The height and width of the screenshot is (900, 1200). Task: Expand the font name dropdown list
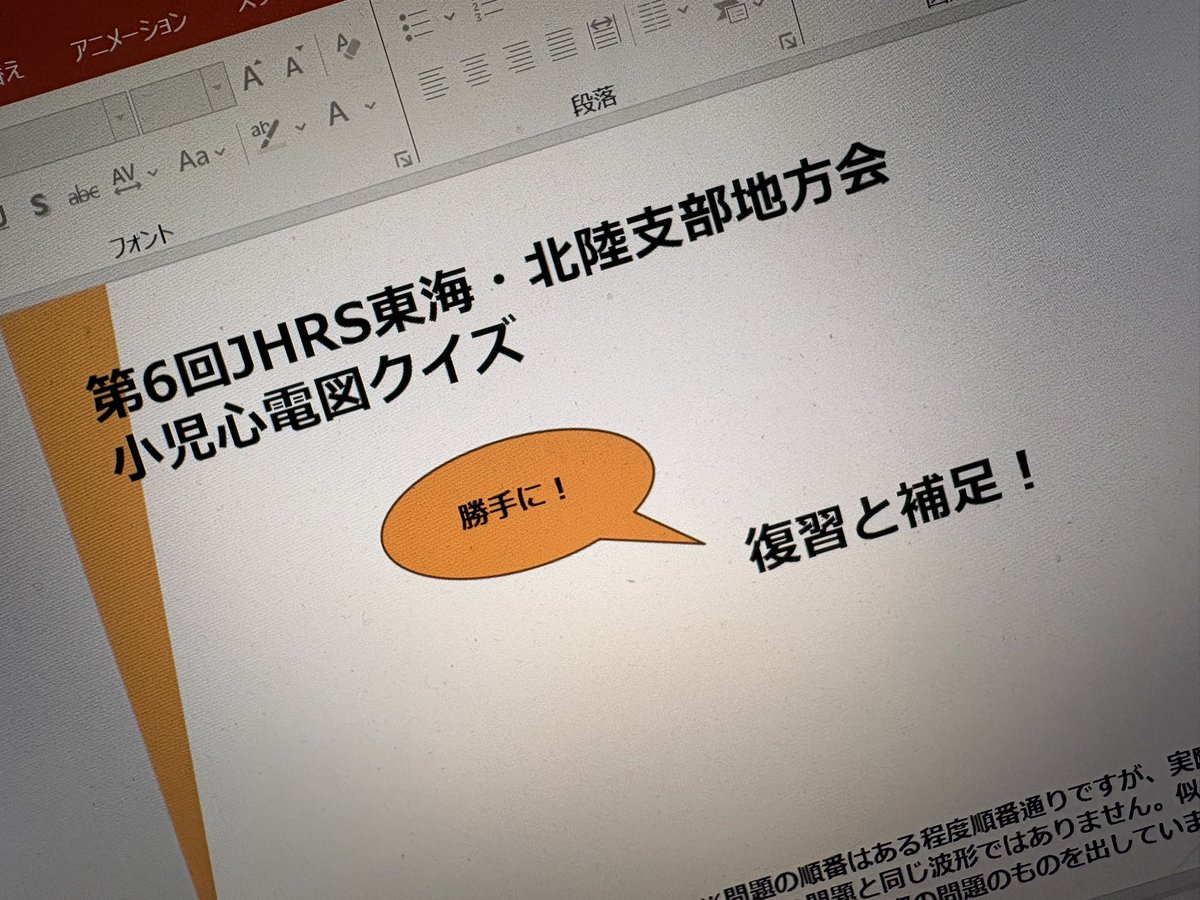(122, 118)
